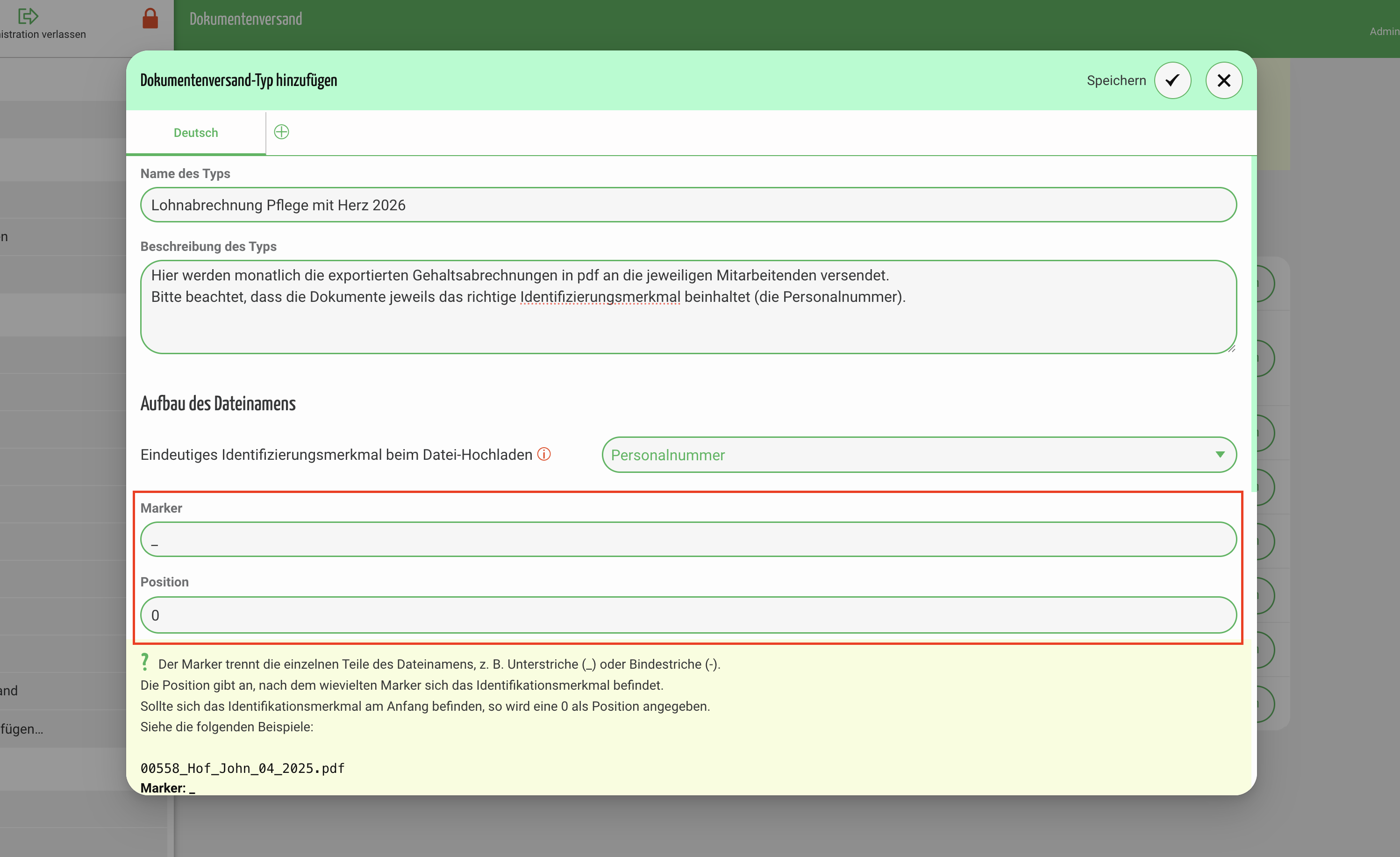The height and width of the screenshot is (857, 1400).
Task: Click the red lock icon
Action: (x=150, y=18)
